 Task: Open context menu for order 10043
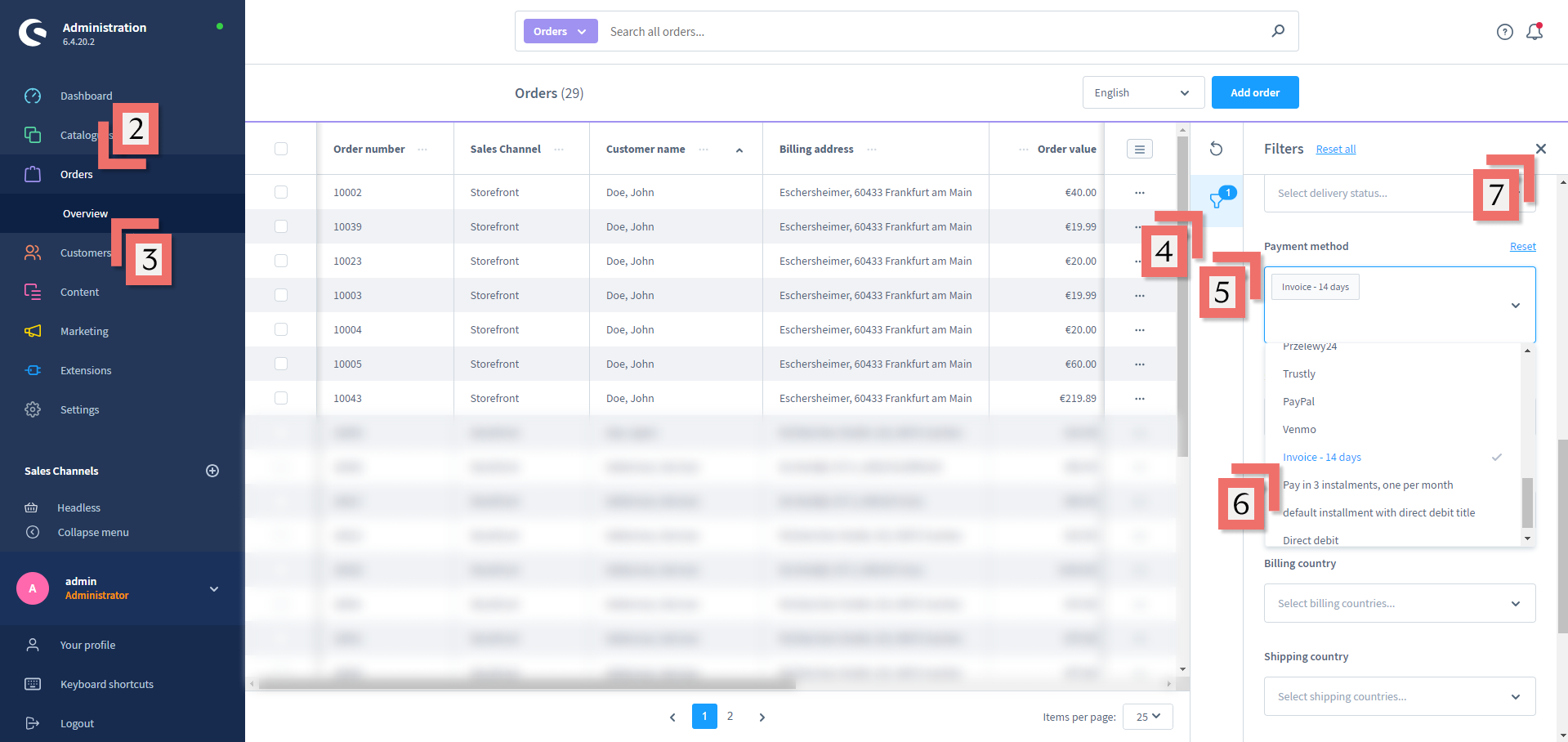(x=1139, y=399)
